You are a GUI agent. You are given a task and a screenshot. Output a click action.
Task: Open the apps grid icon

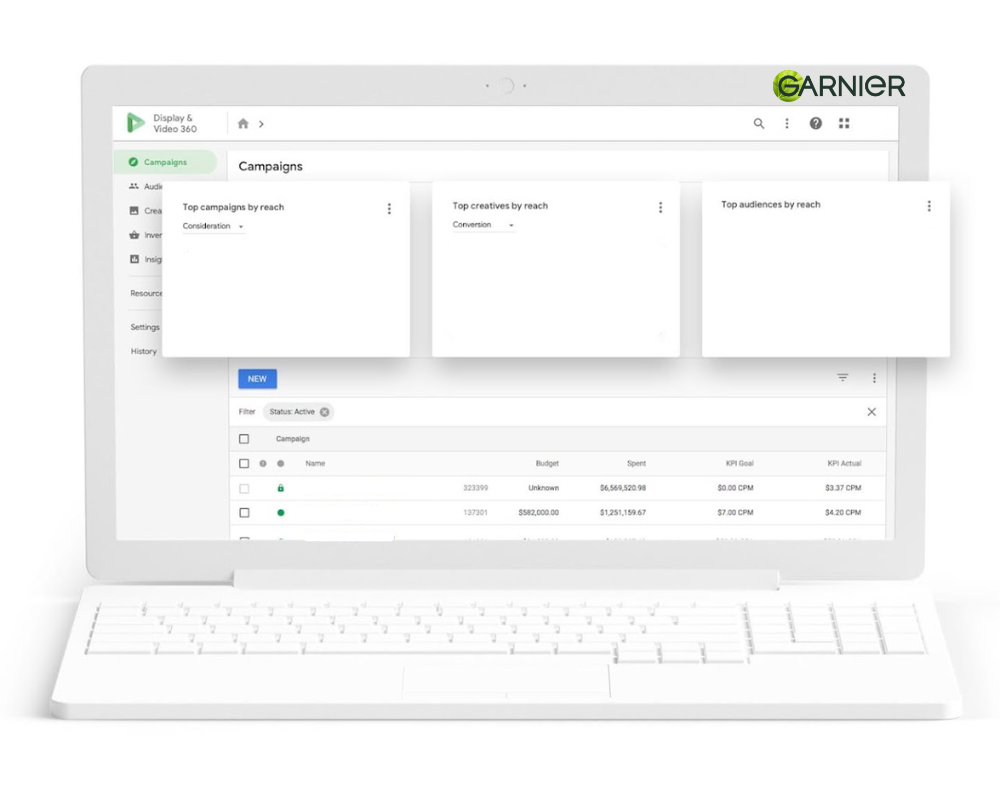coord(844,124)
